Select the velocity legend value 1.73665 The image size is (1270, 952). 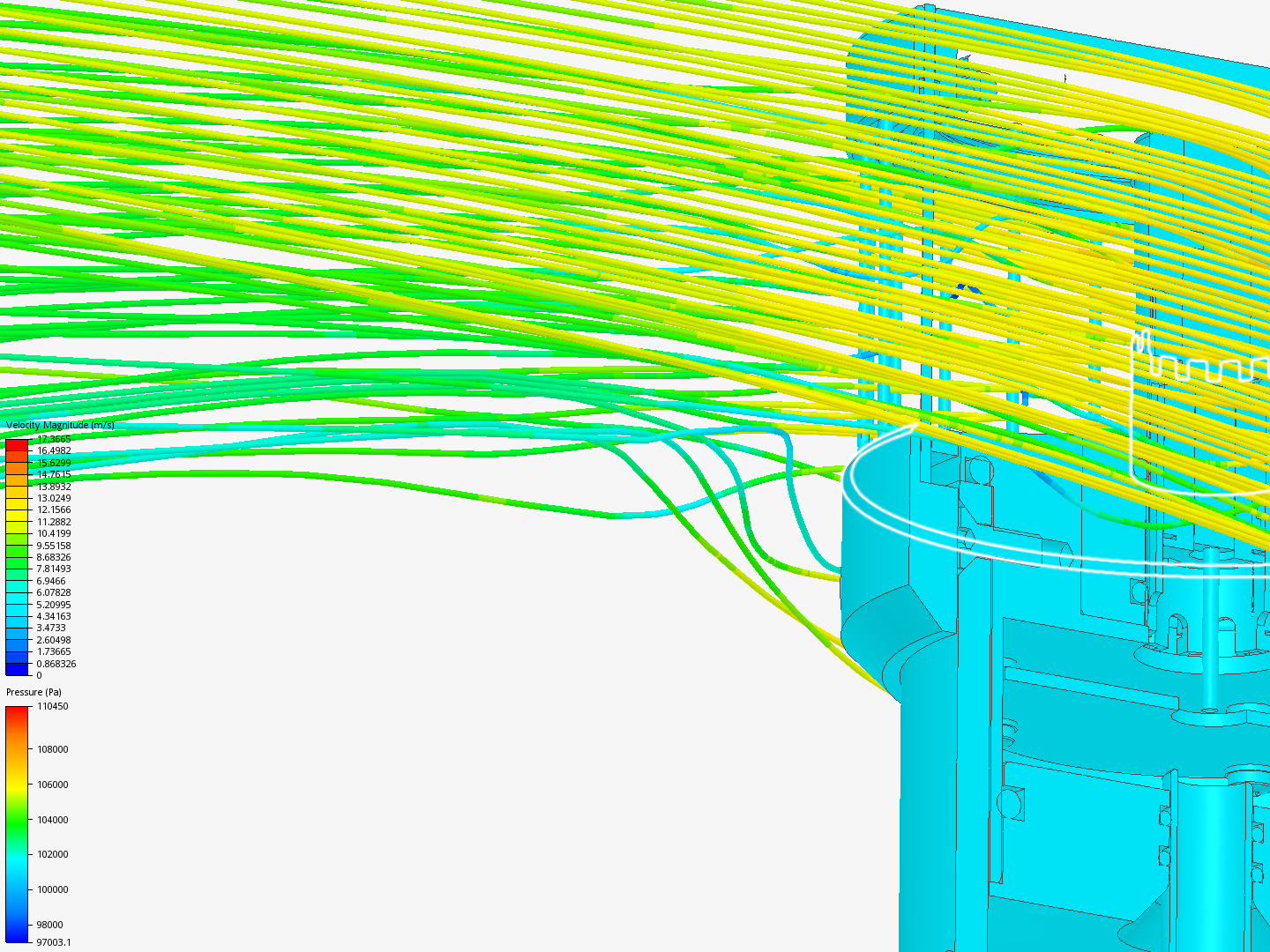54,651
